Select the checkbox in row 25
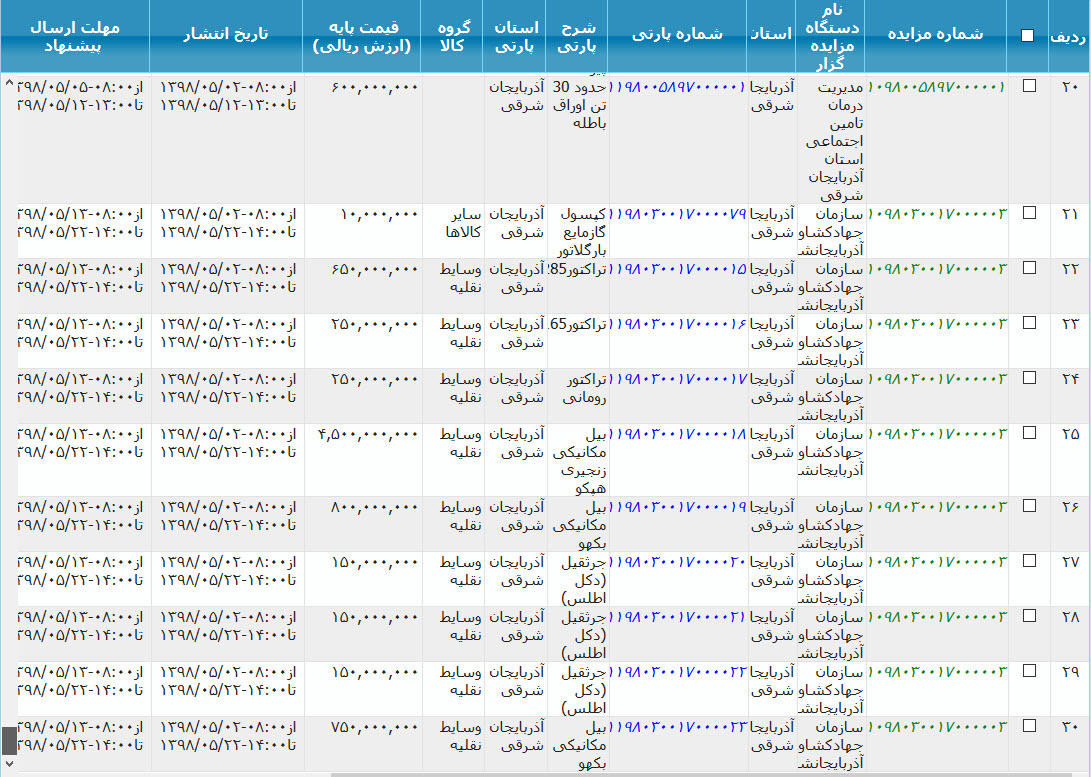The width and height of the screenshot is (1091, 777). [x=1029, y=435]
